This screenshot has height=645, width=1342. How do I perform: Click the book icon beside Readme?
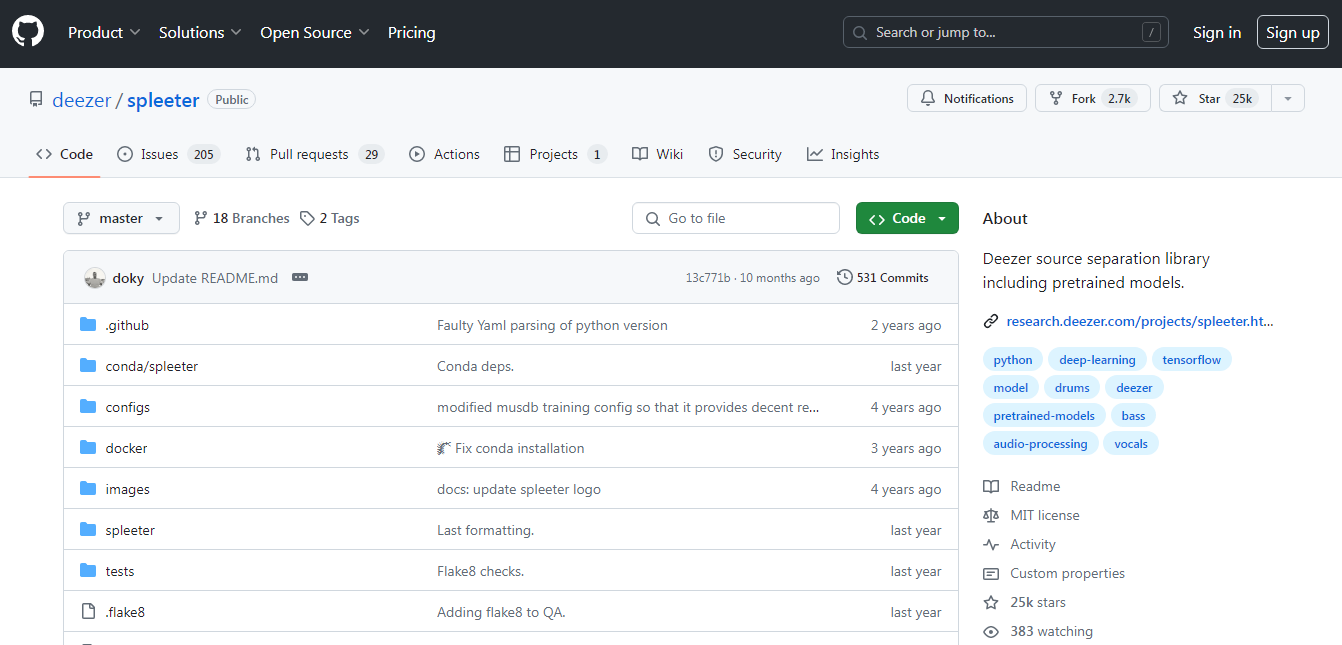point(991,486)
